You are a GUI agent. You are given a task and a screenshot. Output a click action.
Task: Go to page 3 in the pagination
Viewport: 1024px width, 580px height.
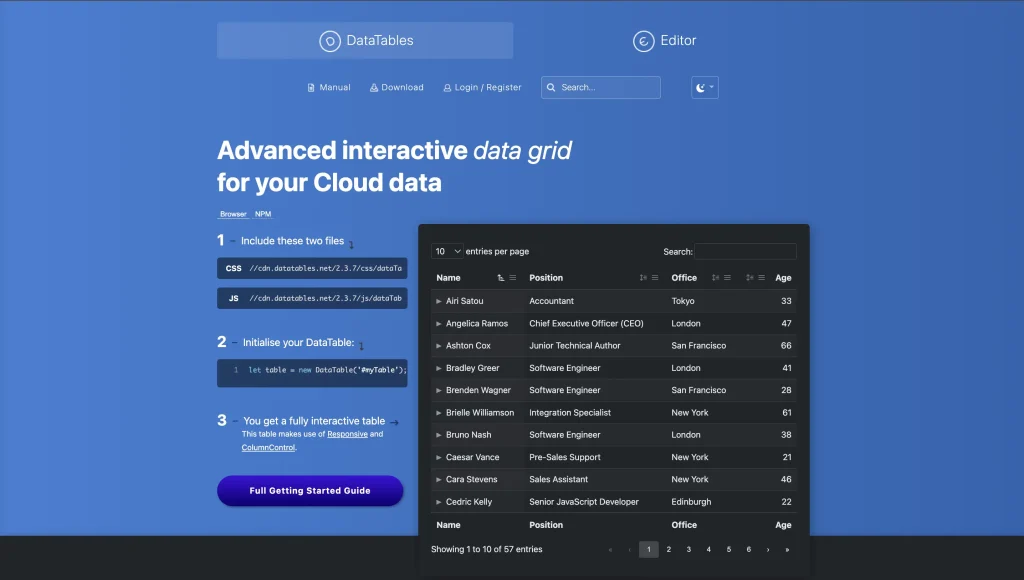click(688, 549)
